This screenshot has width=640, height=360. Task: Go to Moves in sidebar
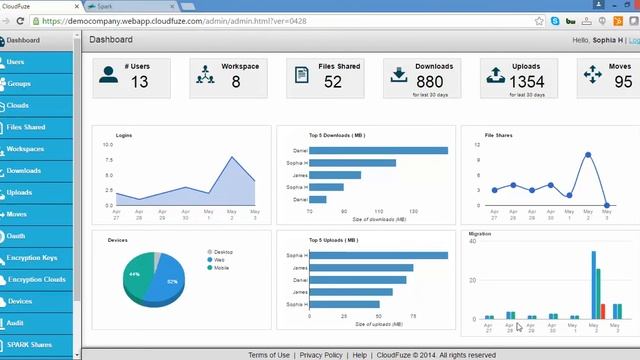(36, 214)
